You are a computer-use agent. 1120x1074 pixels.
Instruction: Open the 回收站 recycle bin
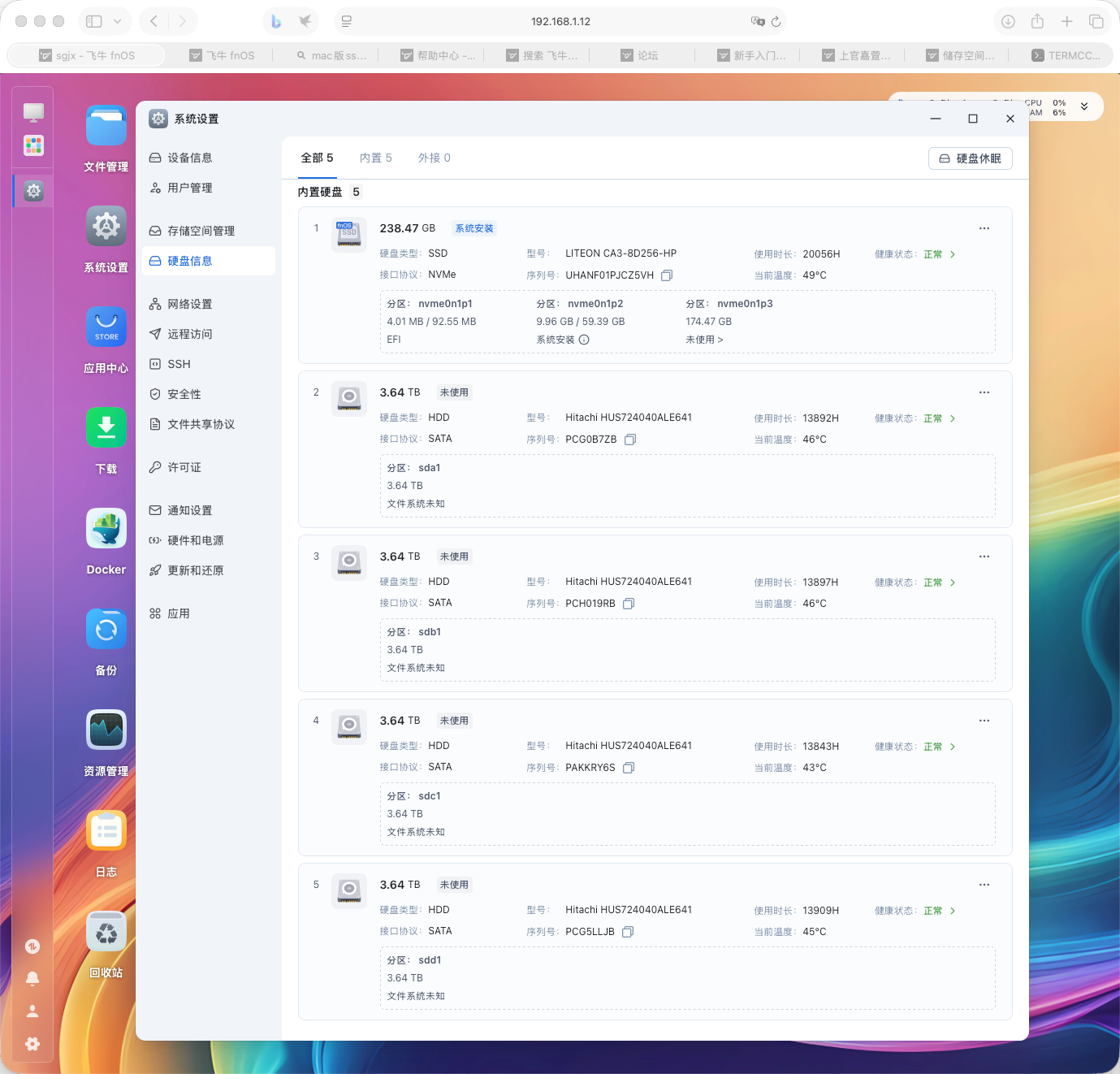tap(106, 931)
